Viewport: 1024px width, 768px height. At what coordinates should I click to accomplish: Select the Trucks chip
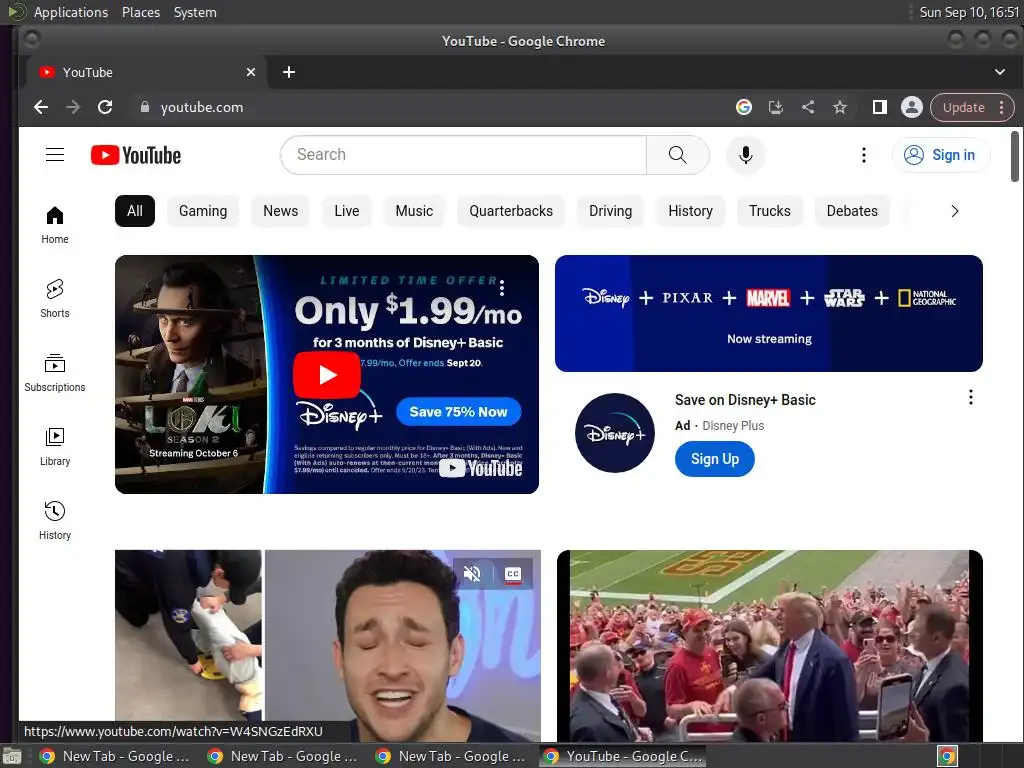770,211
